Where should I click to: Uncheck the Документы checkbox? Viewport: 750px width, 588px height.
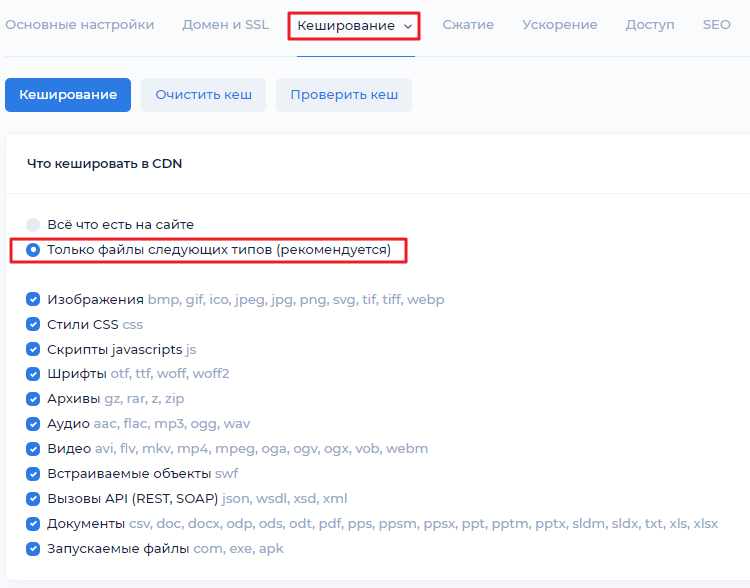33,523
